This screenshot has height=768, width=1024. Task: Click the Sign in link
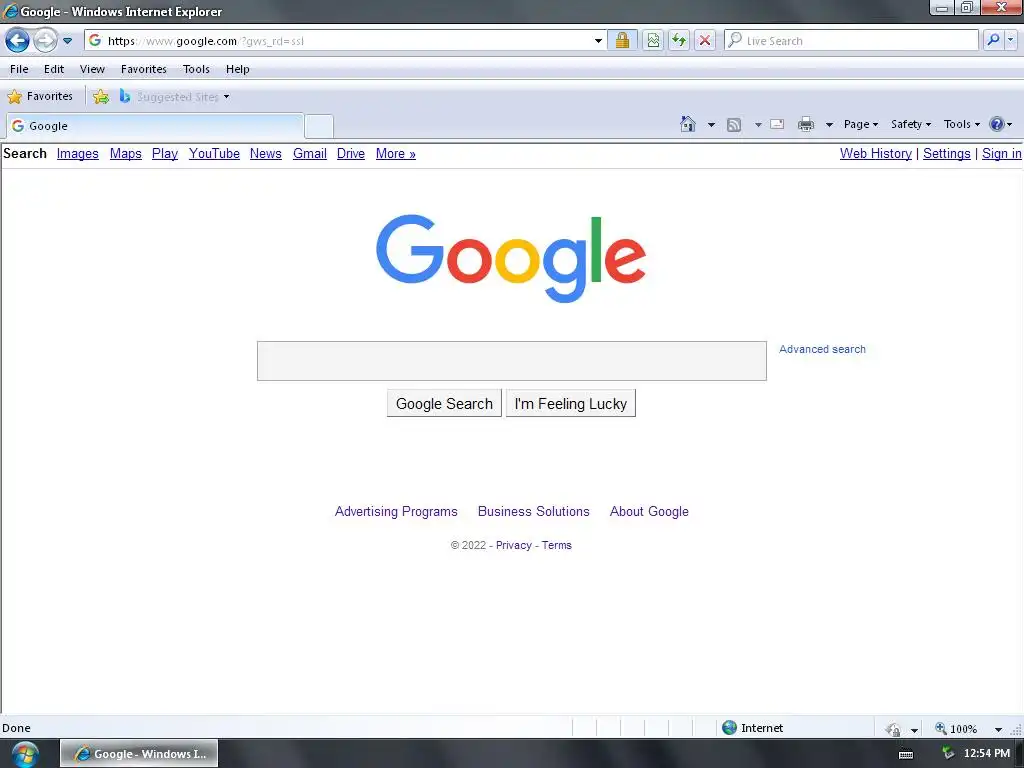click(1001, 153)
